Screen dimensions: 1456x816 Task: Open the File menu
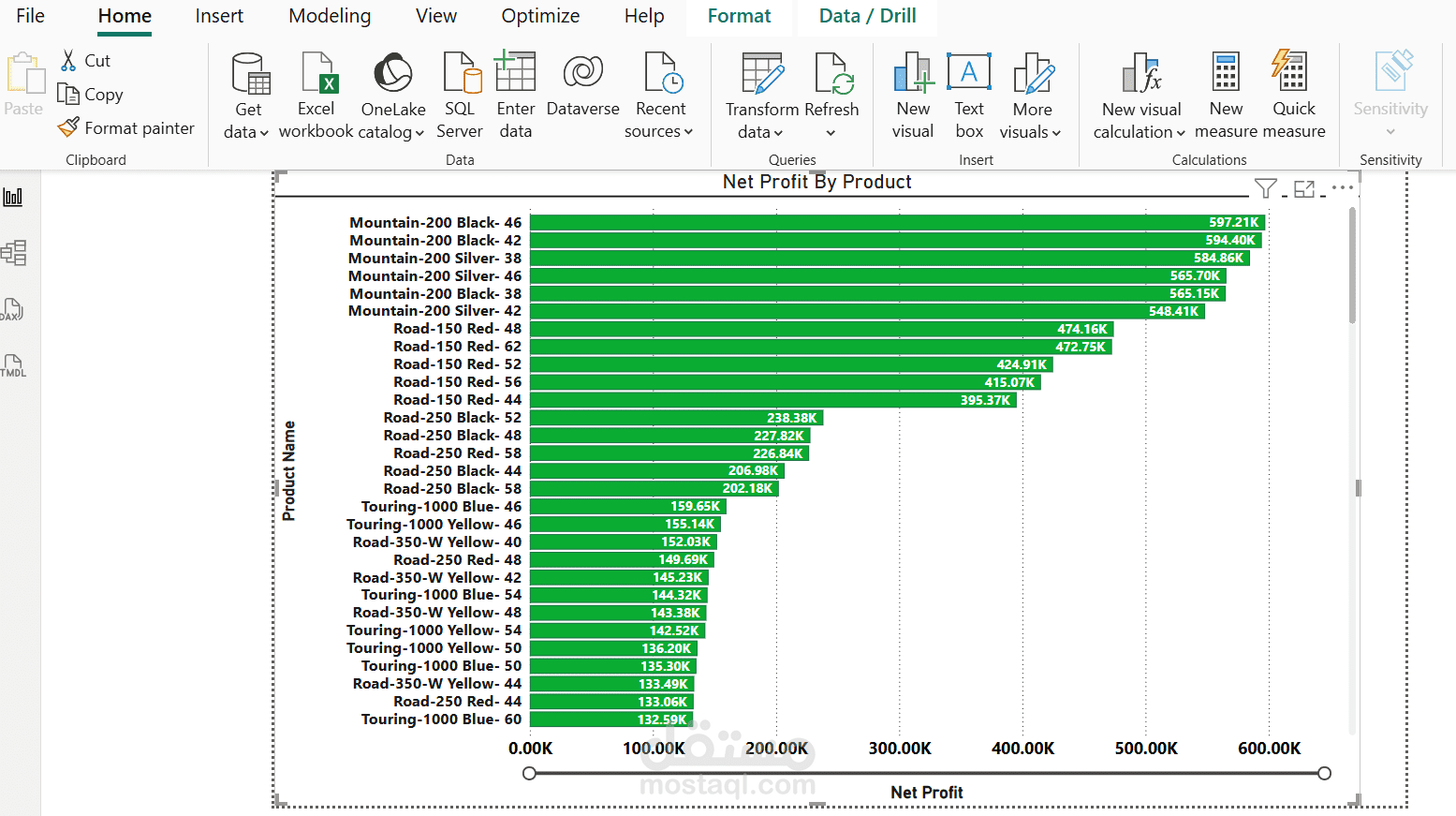pyautogui.click(x=30, y=16)
